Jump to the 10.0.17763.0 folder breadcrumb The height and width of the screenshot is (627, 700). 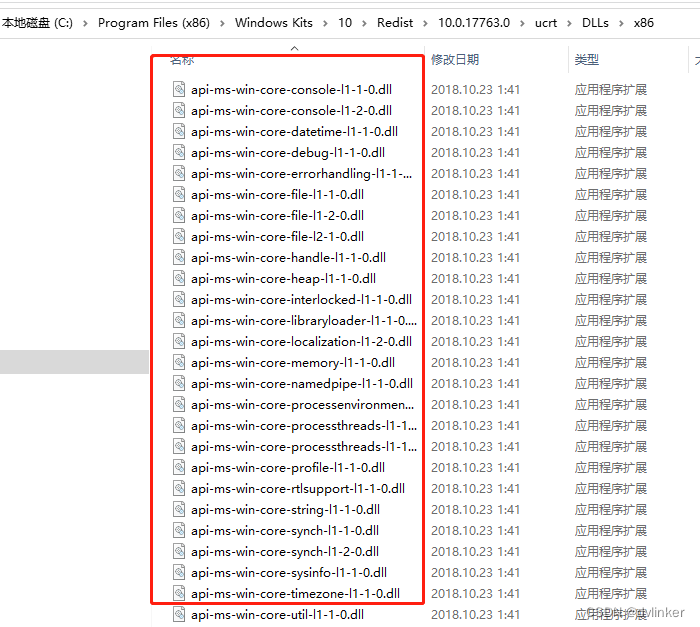click(x=474, y=23)
